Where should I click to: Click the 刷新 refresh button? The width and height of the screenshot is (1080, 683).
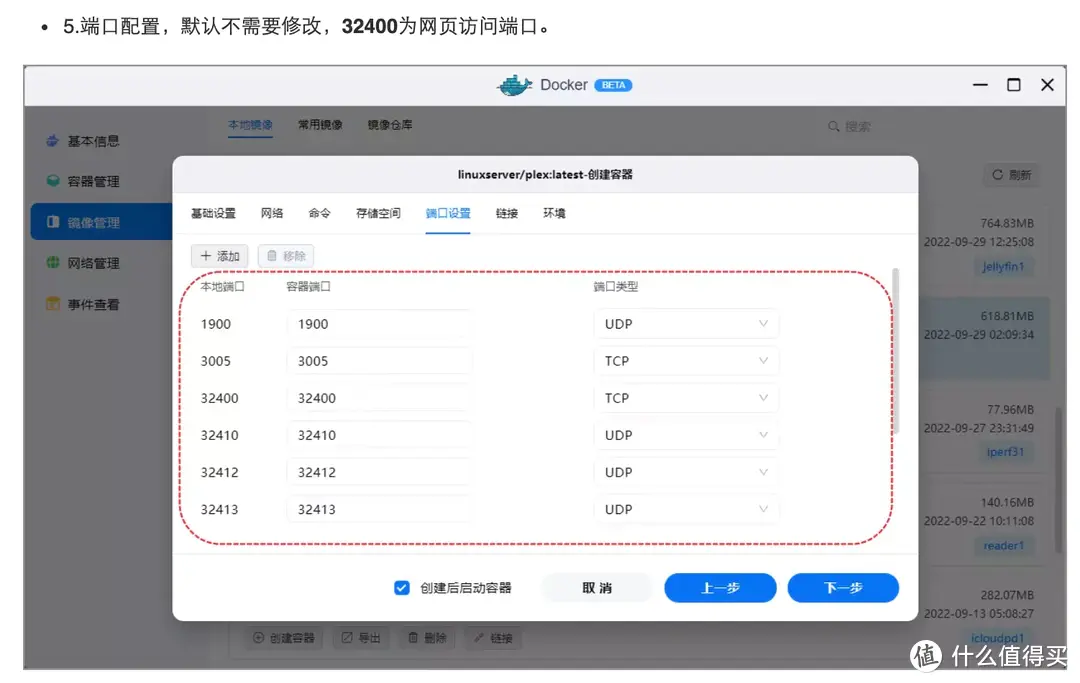[x=1012, y=175]
